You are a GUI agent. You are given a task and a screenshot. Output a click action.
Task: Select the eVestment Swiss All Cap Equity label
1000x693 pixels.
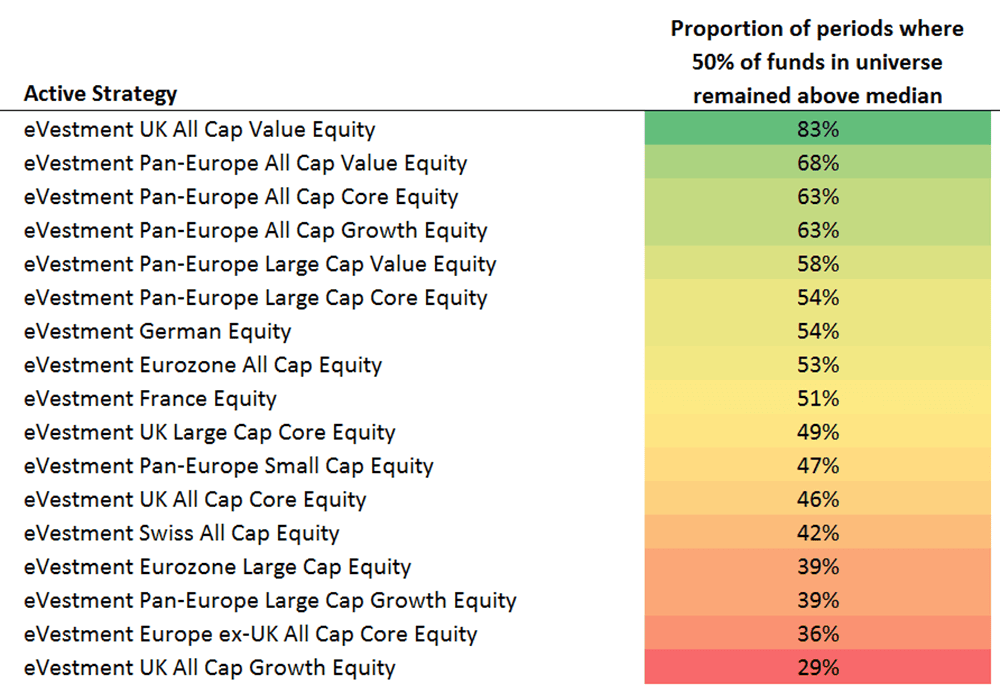pos(182,533)
